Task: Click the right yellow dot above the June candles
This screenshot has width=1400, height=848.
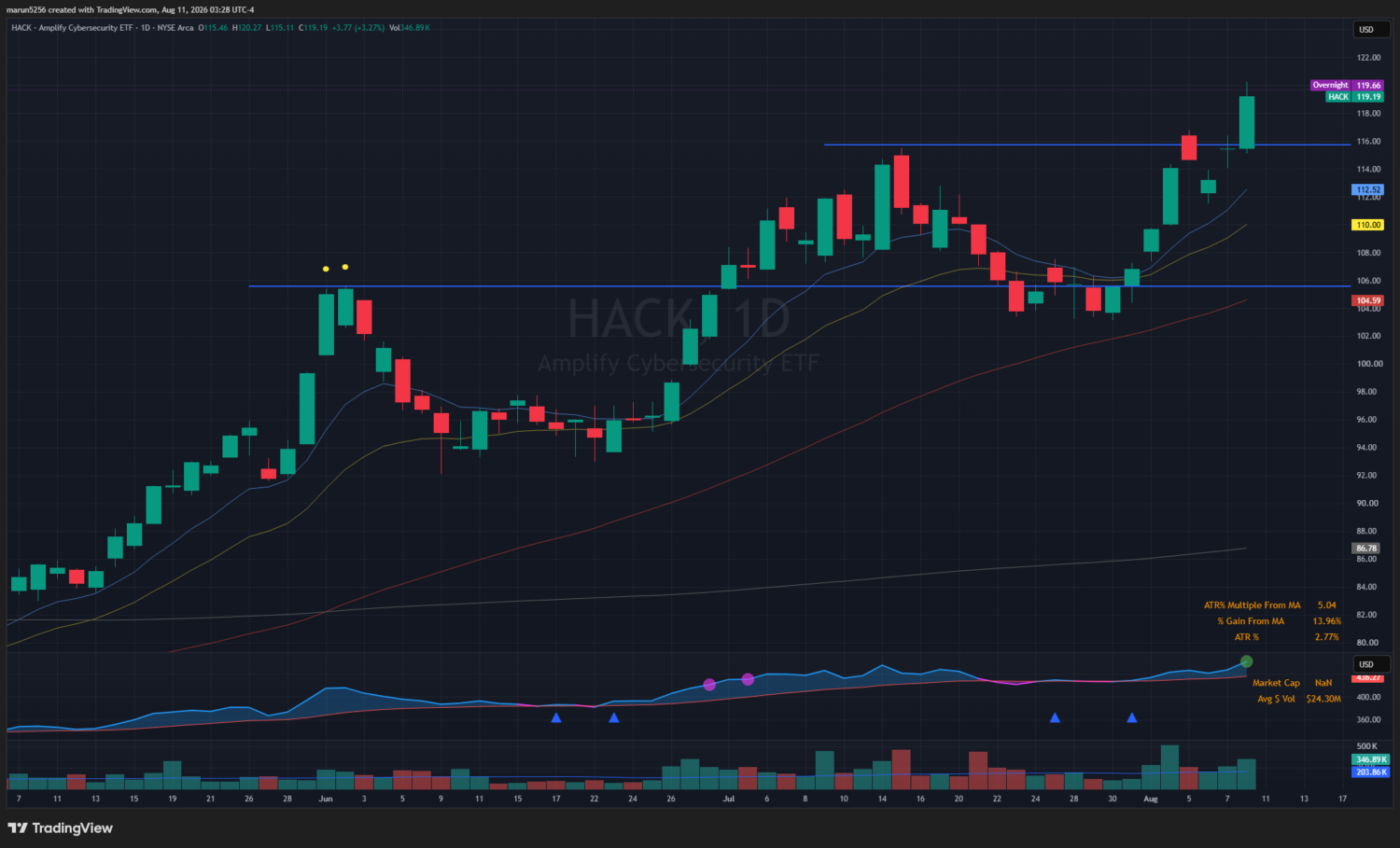Action: point(345,267)
